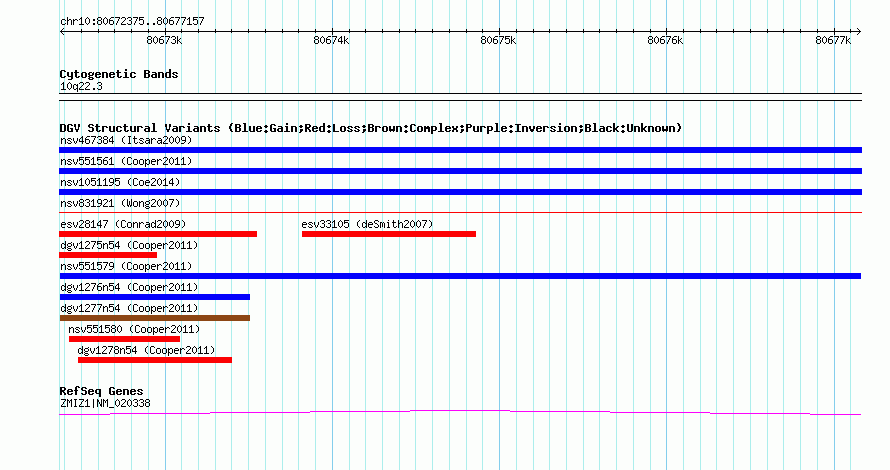Screen dimensions: 890x470
Task: Open the dgv1278n54 (Cooper2011) red bar
Action: coord(155,360)
